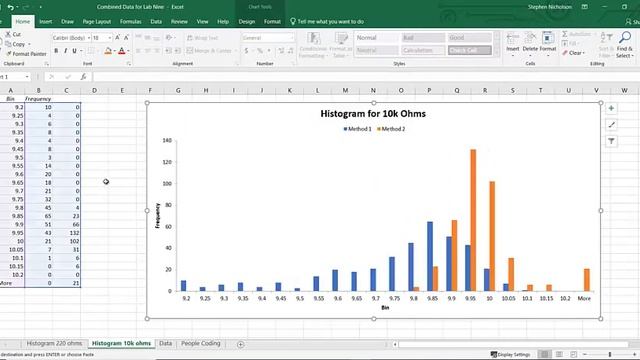The image size is (640, 360).
Task: Open the chart Format tab
Action: (272, 22)
